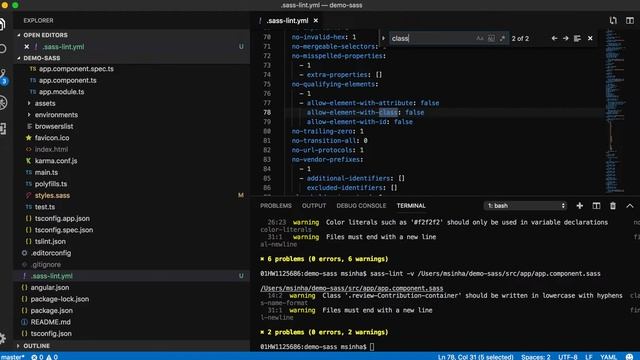Open app.component.spec.ts file
Image resolution: width=640 pixels, height=360 pixels.
coord(76,69)
